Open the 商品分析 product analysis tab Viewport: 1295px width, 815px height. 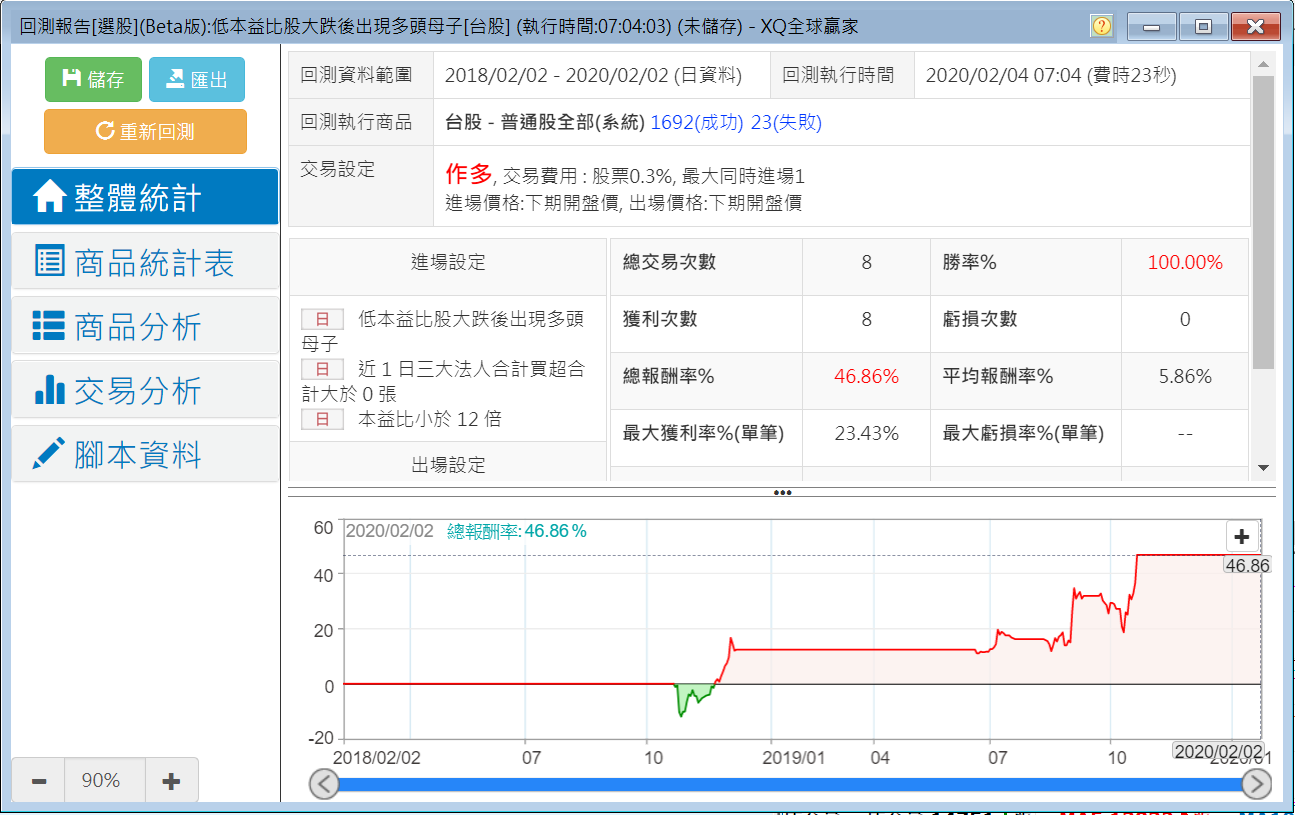click(145, 326)
